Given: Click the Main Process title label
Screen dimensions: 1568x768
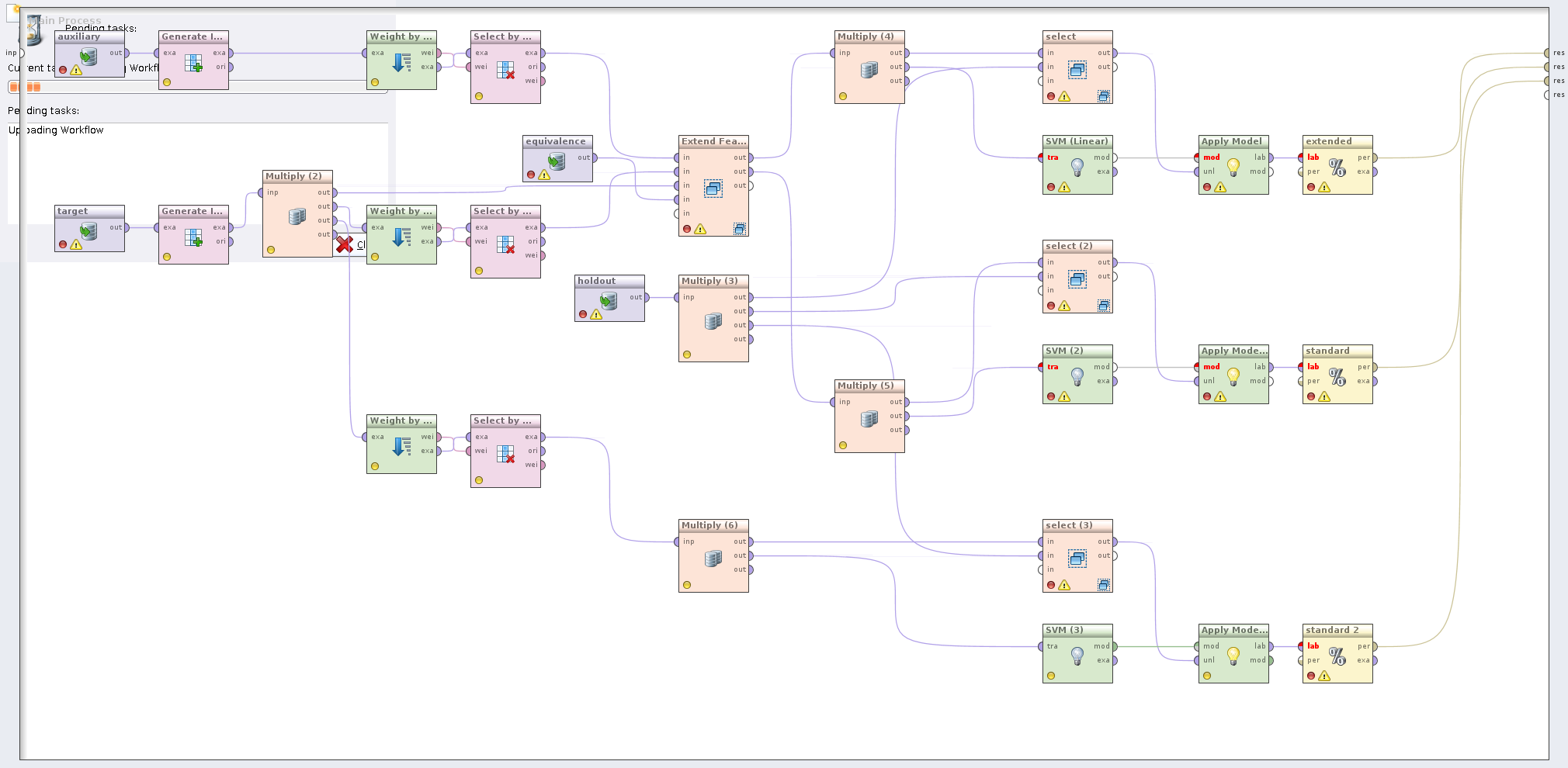Looking at the screenshot, I should coord(70,20).
